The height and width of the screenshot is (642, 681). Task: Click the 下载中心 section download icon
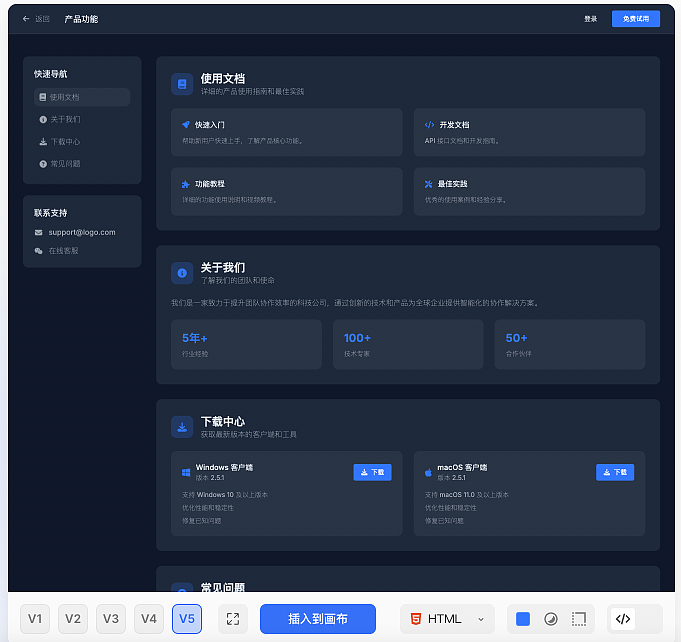[x=182, y=427]
